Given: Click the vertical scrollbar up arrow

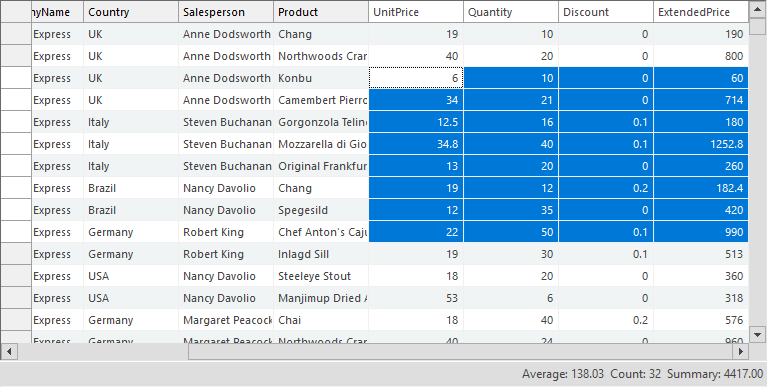Looking at the screenshot, I should tap(758, 9).
